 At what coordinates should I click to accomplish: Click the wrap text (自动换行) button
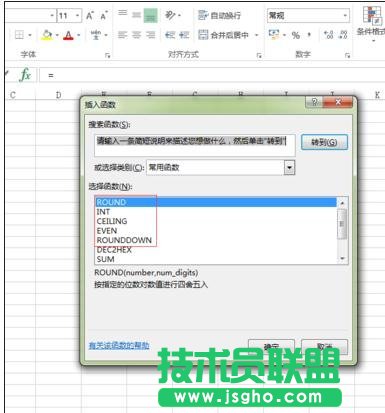click(x=219, y=15)
